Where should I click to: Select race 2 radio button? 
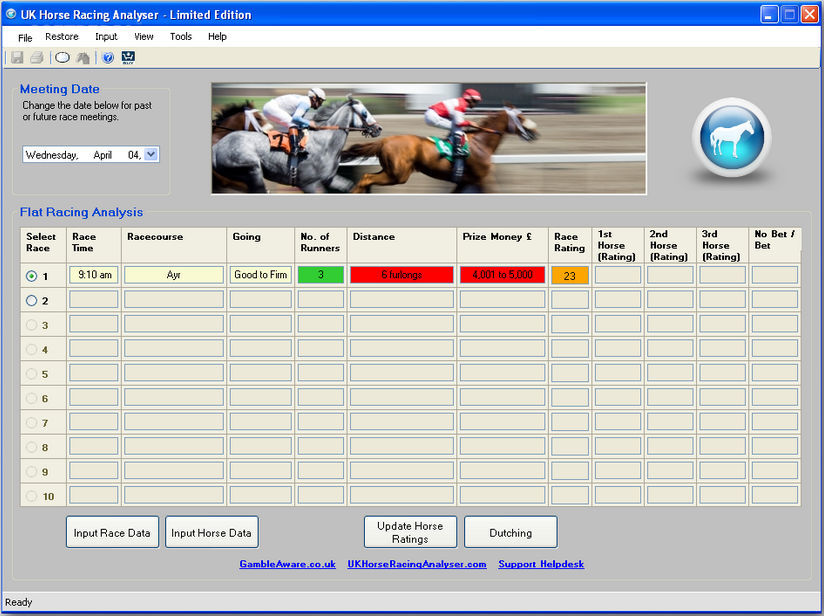(29, 299)
